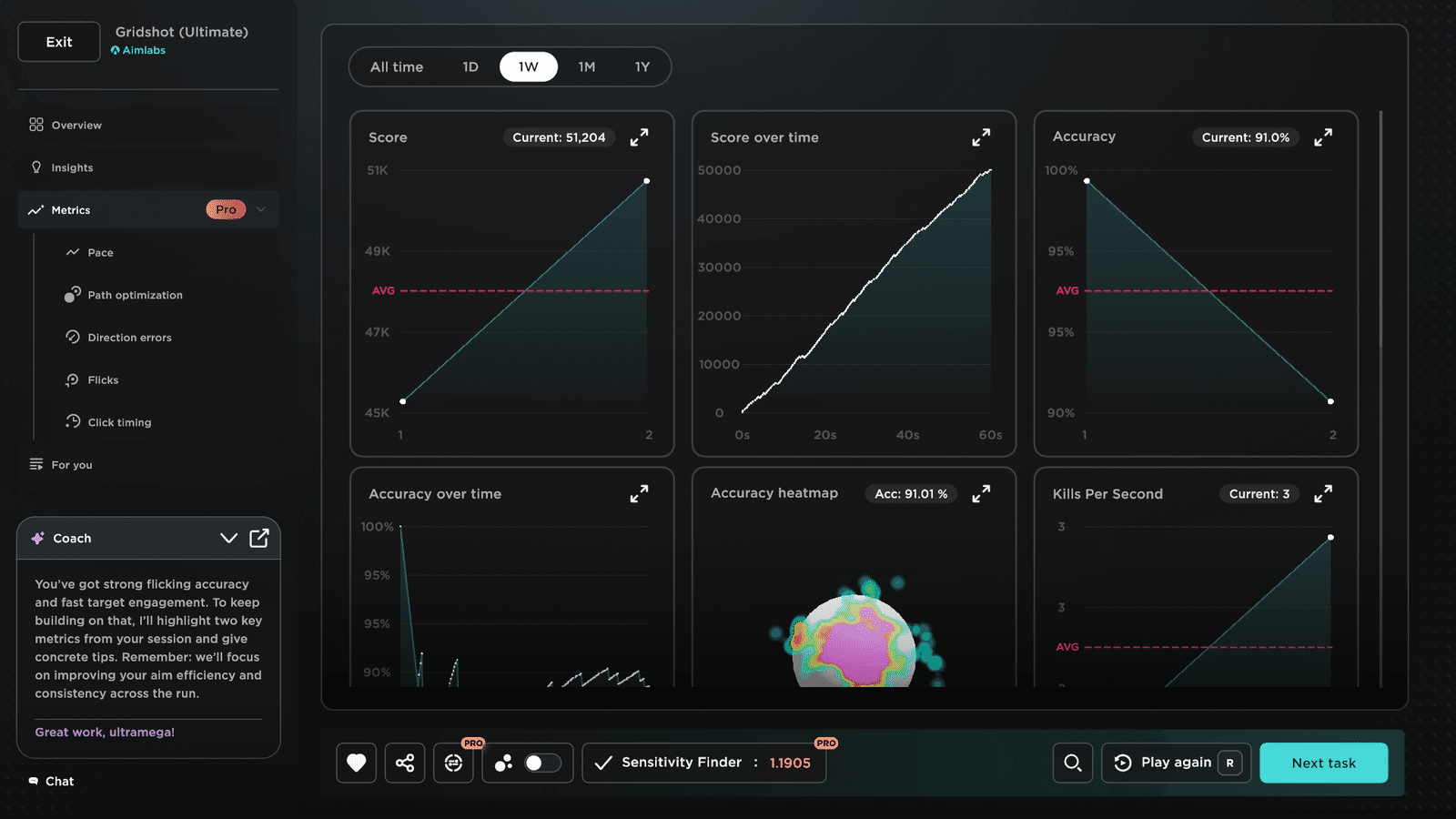Viewport: 1456px width, 819px height.
Task: Open the Aimlabs creator link
Action: pyautogui.click(x=138, y=51)
